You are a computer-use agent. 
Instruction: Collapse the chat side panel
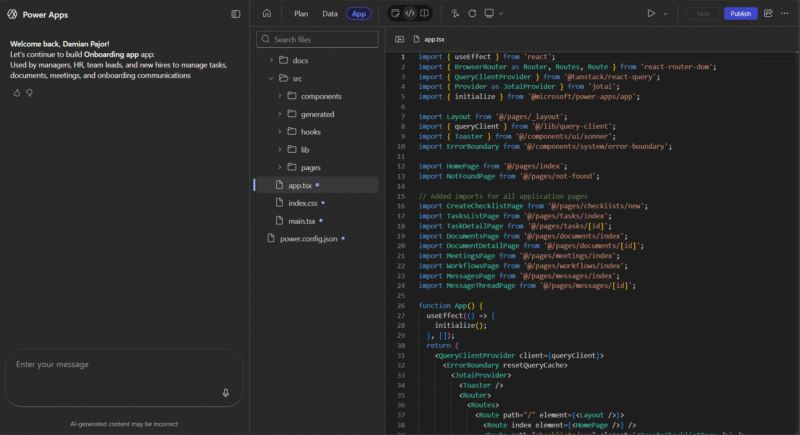click(x=236, y=14)
